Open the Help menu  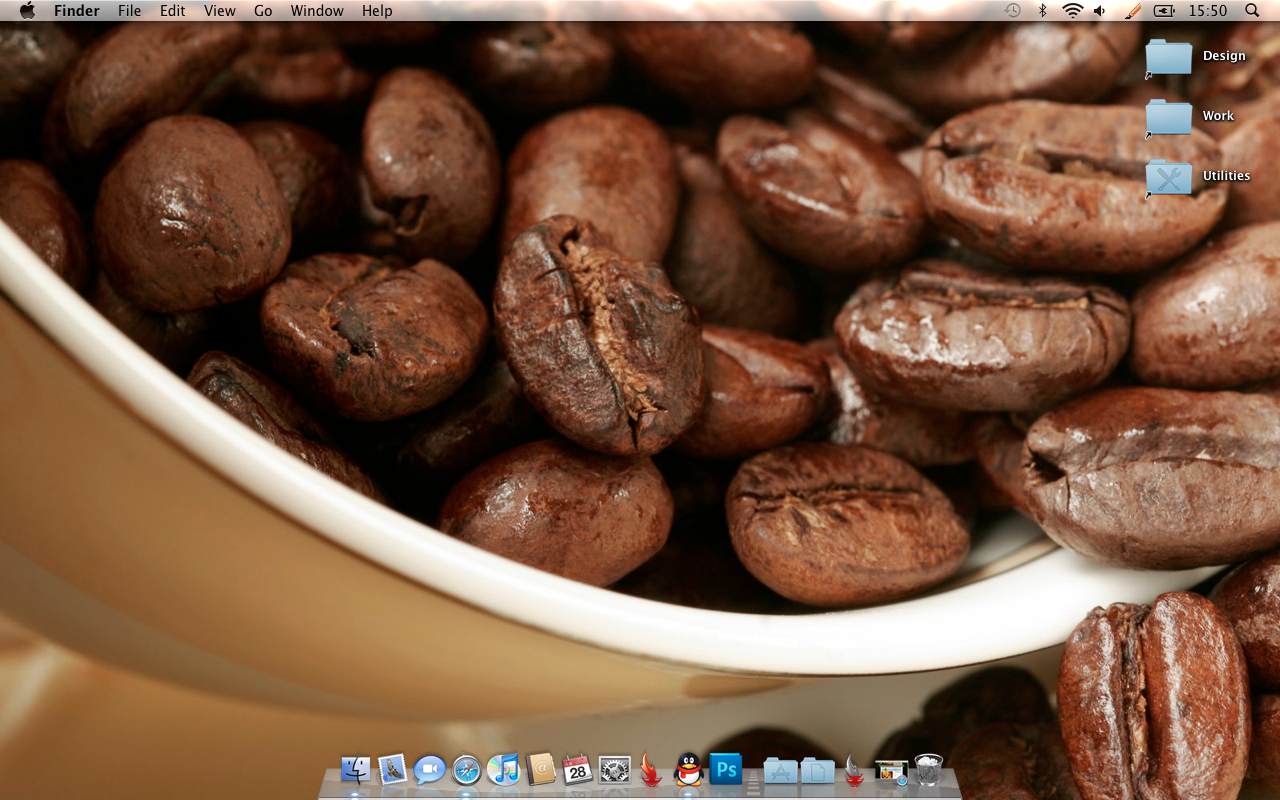(377, 11)
